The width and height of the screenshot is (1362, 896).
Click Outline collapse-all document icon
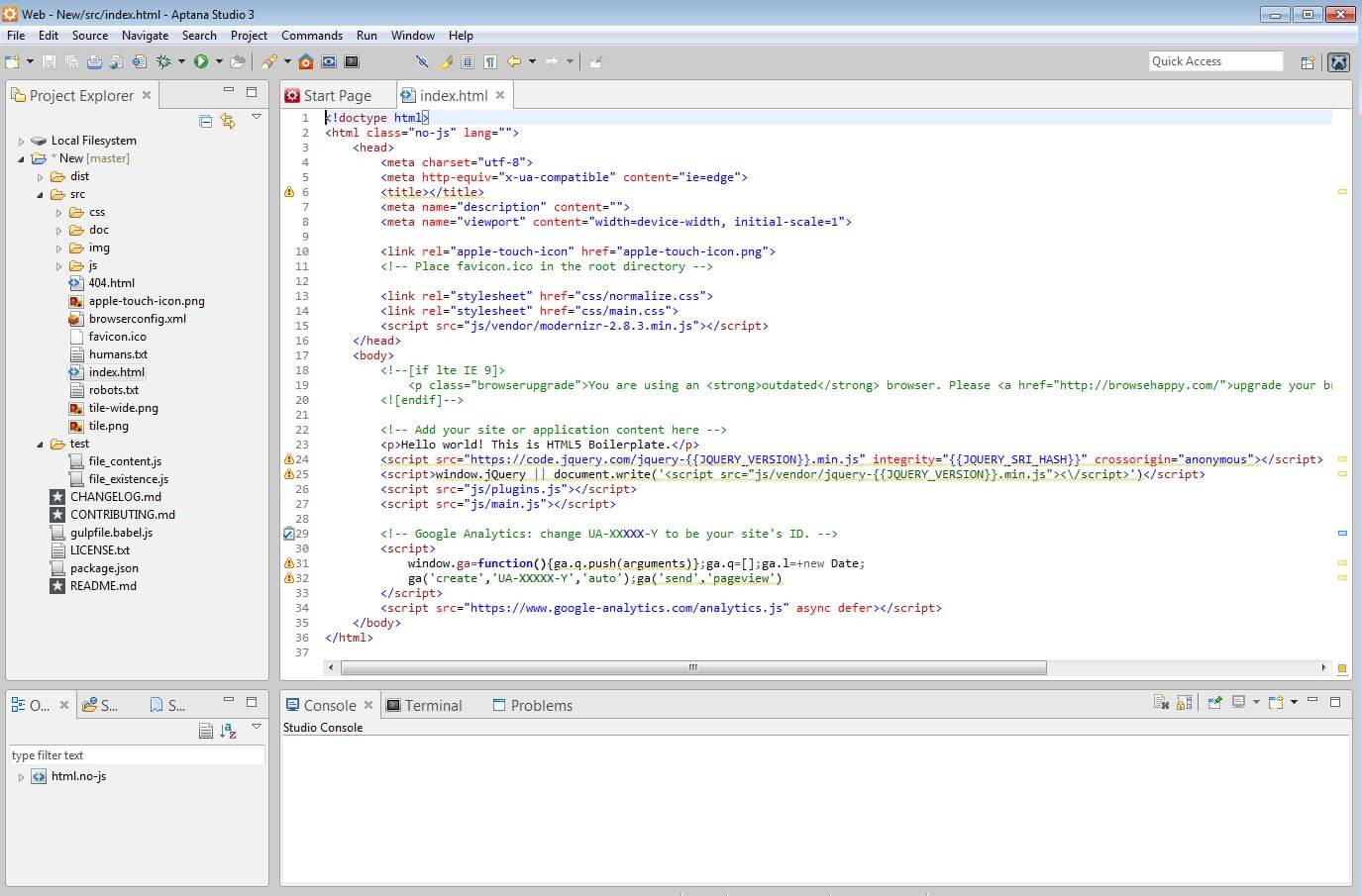tap(206, 731)
